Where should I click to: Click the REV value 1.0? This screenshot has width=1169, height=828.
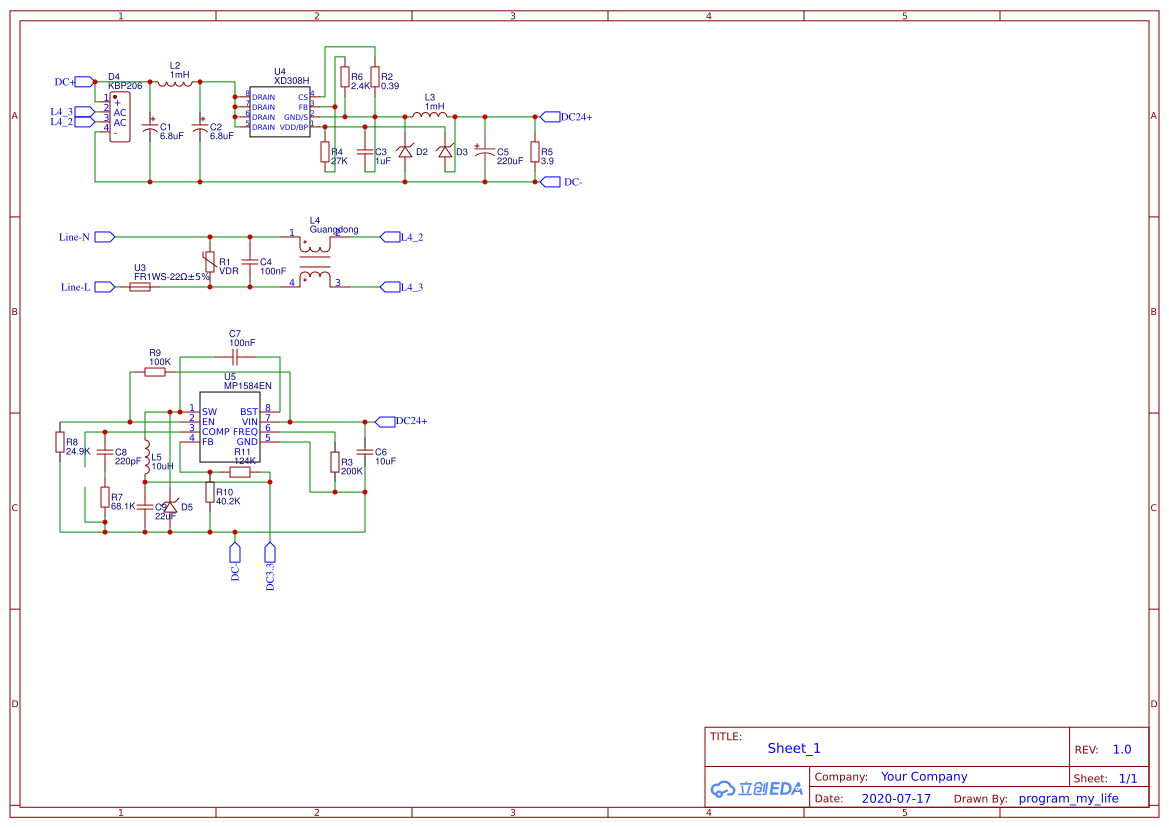pyautogui.click(x=1122, y=750)
